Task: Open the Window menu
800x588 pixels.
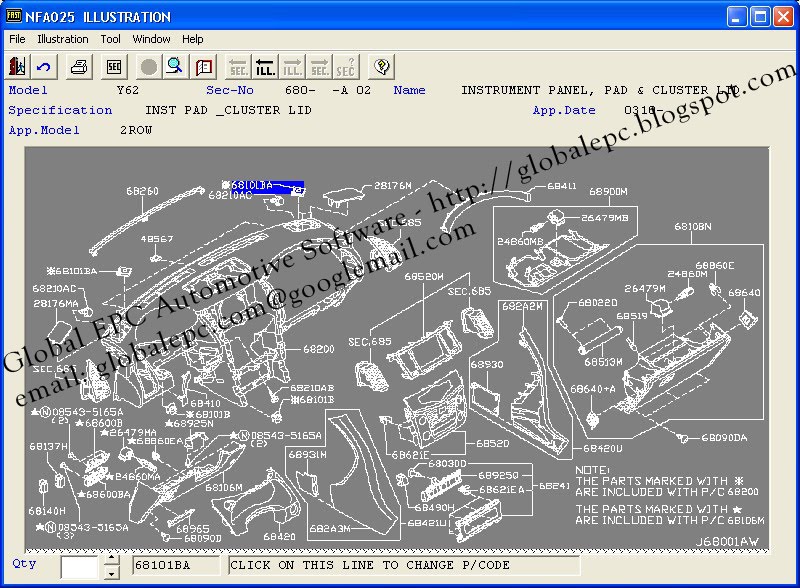Action: [x=152, y=39]
